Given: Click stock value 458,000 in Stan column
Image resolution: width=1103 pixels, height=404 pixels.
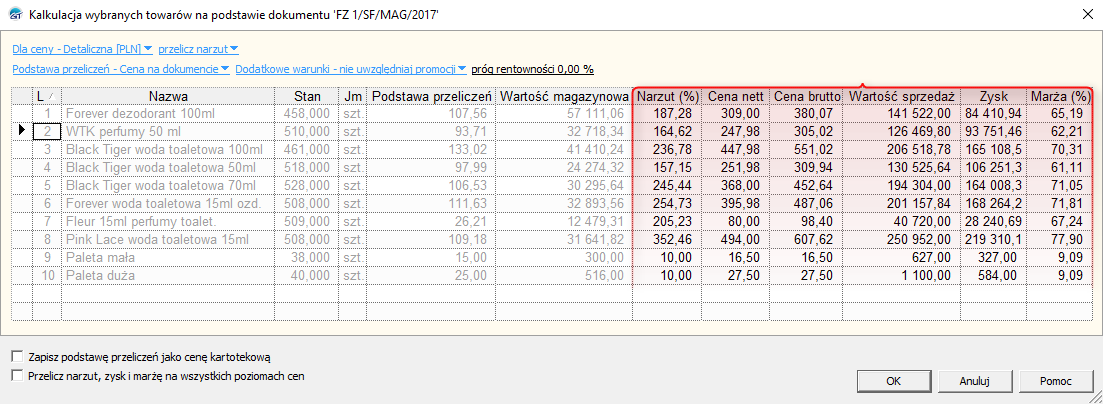Looking at the screenshot, I should coord(306,113).
